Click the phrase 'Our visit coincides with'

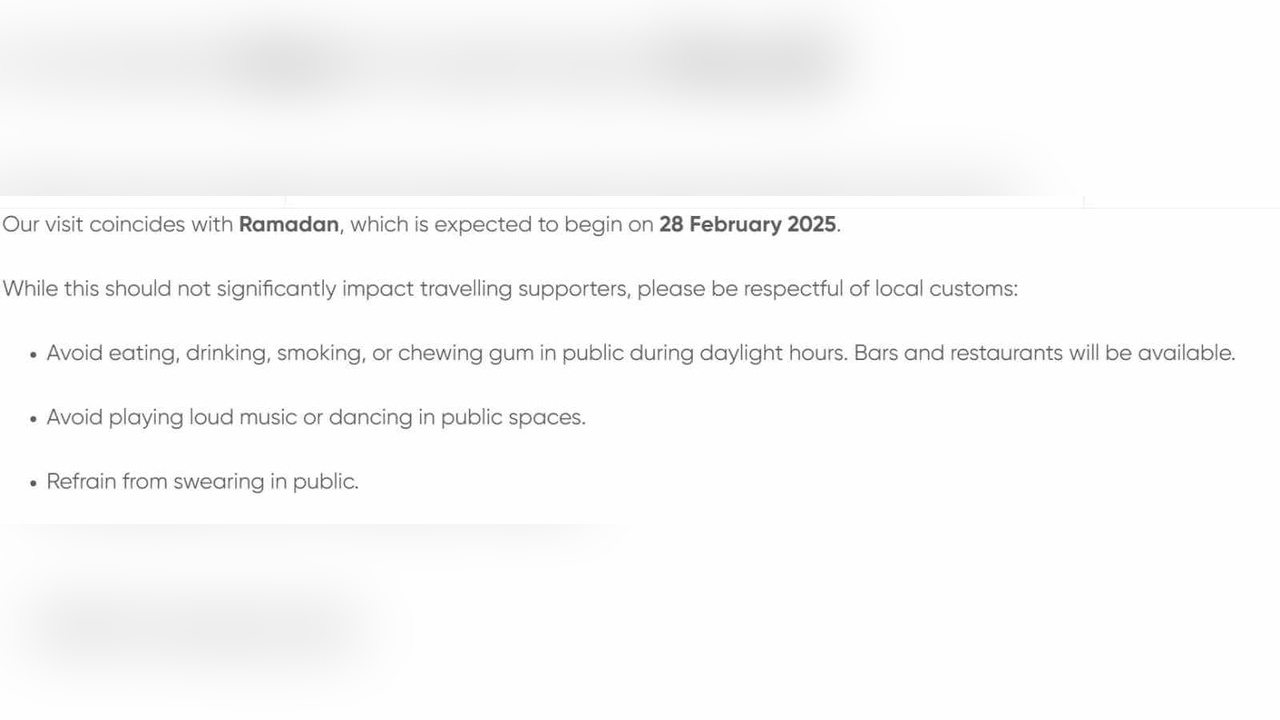(x=118, y=224)
